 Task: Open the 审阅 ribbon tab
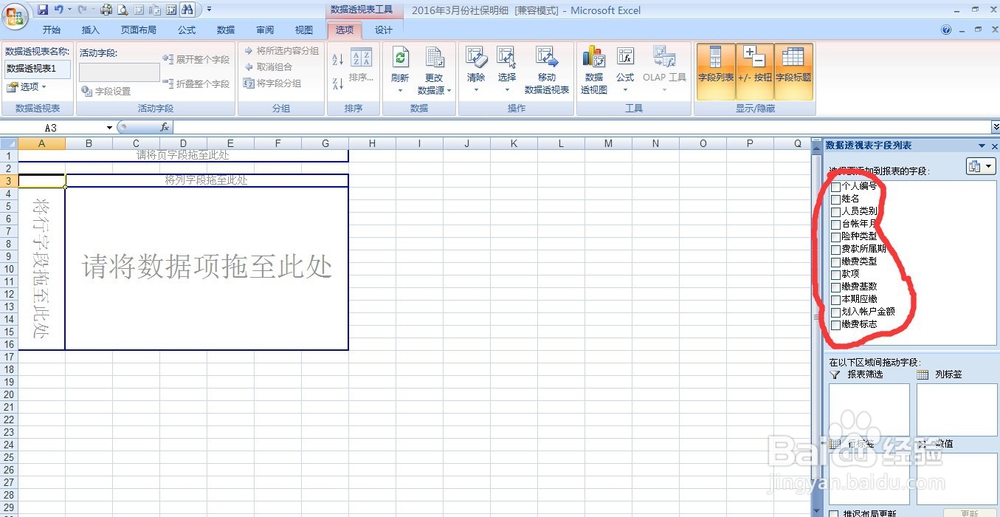point(265,30)
